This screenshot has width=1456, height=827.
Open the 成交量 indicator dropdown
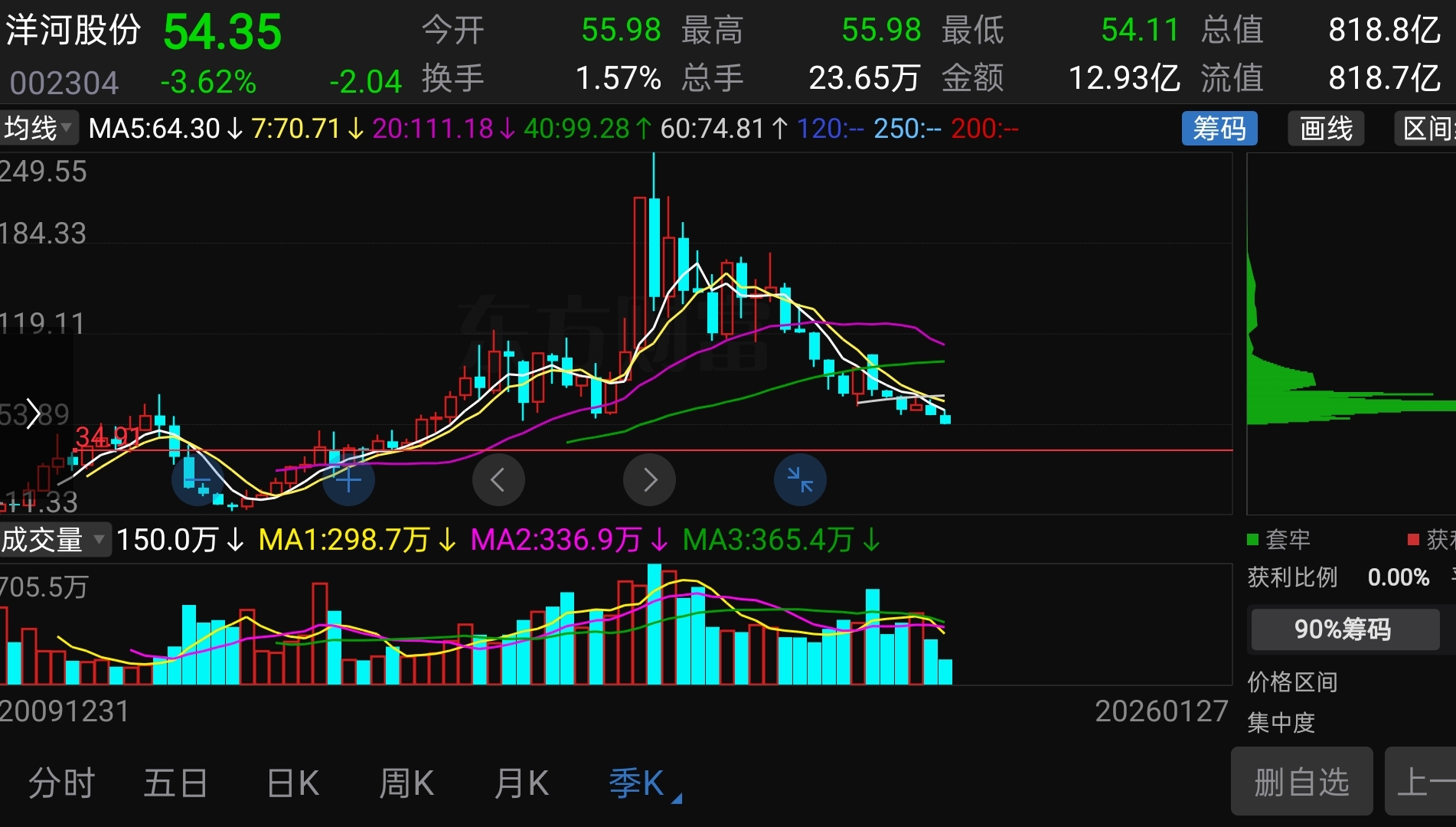click(x=54, y=540)
